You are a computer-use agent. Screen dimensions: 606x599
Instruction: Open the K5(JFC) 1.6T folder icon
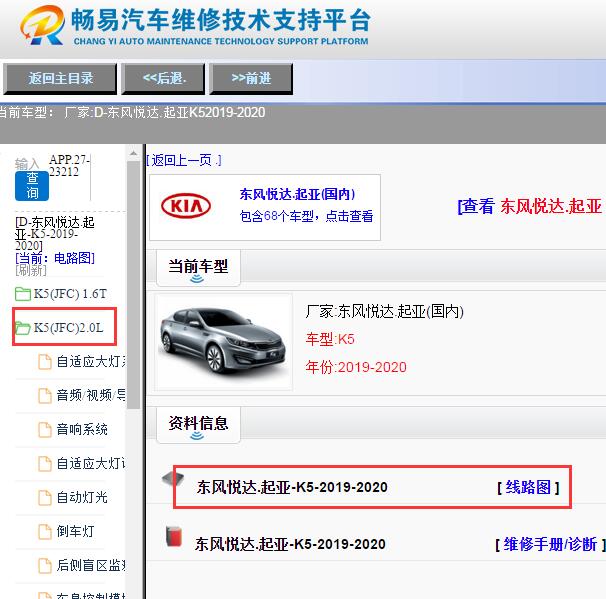22,294
